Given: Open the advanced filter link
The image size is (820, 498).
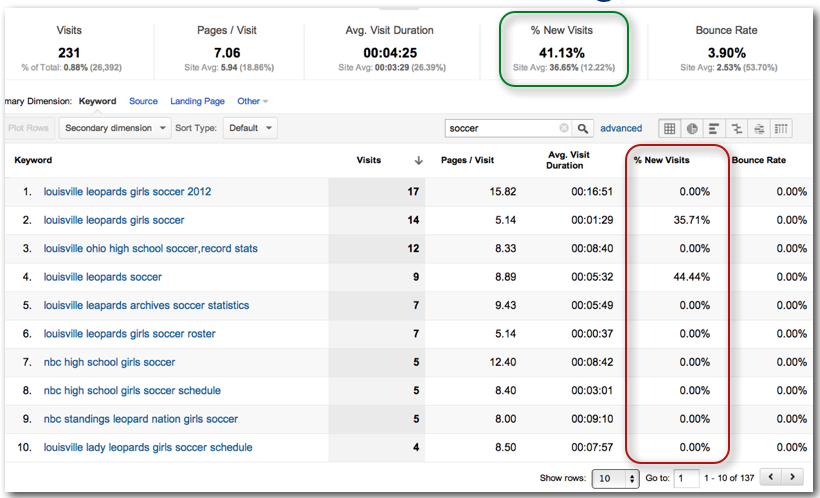Looking at the screenshot, I should pos(621,128).
